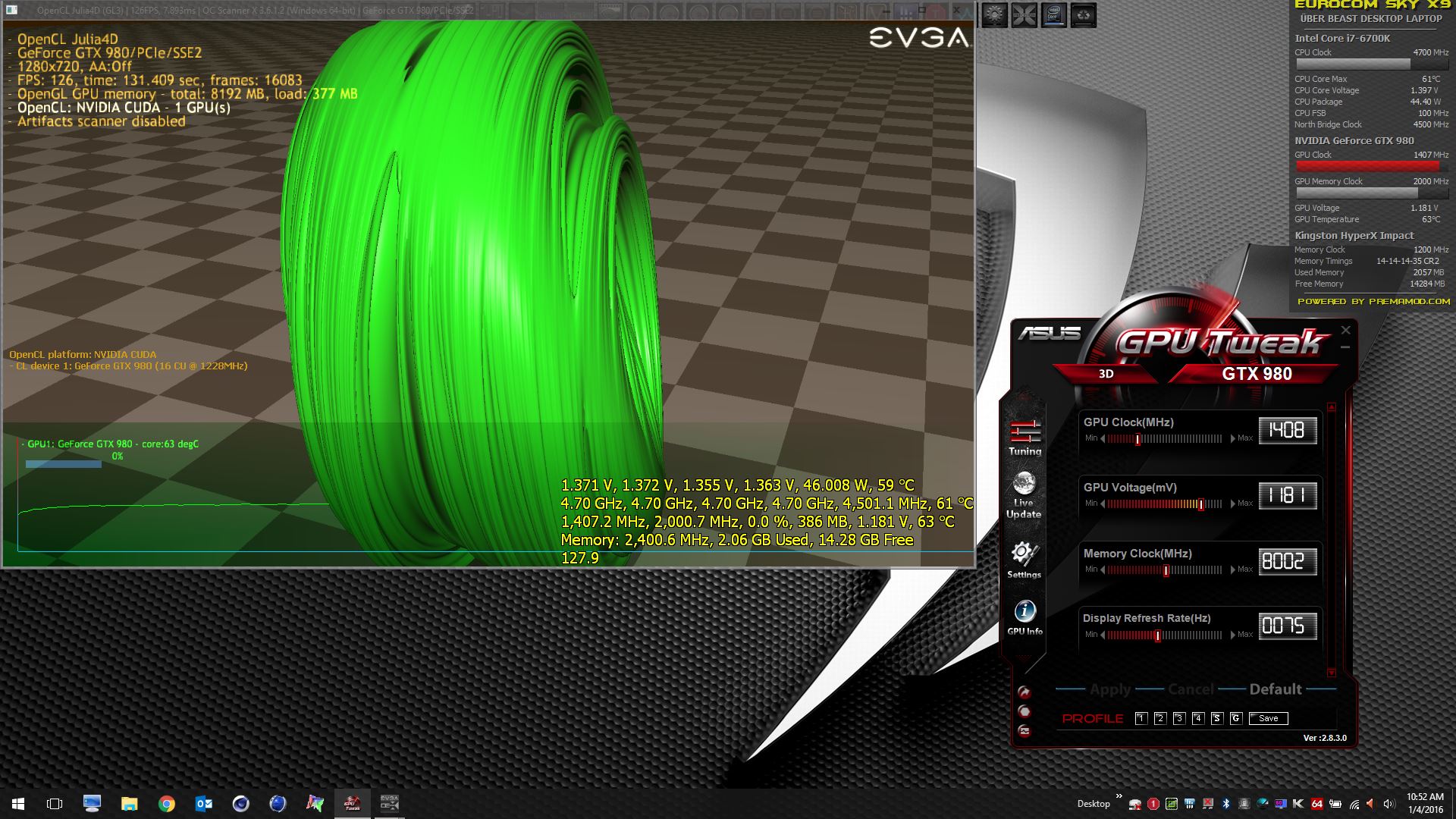
Task: Select profile 4 in GPU Tweak
Action: (x=1198, y=718)
